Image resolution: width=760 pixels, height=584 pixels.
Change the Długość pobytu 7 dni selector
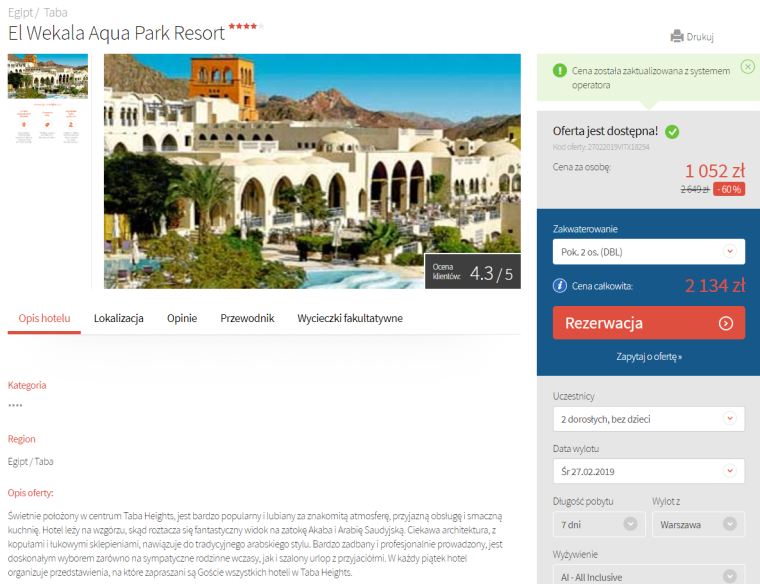[x=599, y=524]
